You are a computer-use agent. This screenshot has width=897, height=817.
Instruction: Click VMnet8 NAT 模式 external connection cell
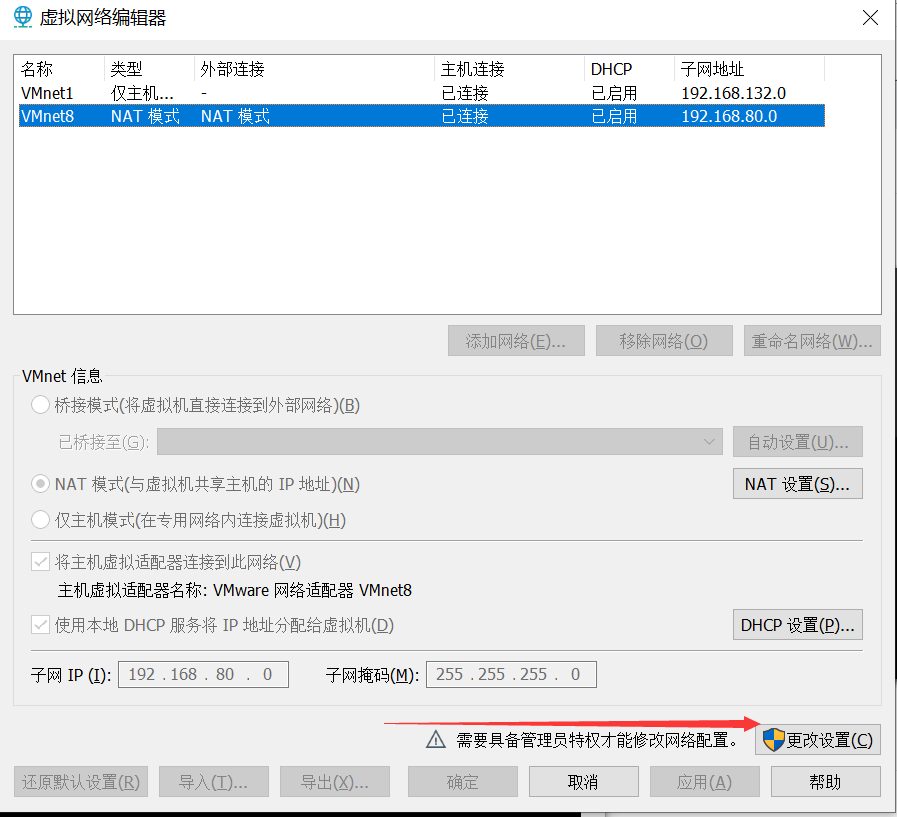click(x=235, y=116)
